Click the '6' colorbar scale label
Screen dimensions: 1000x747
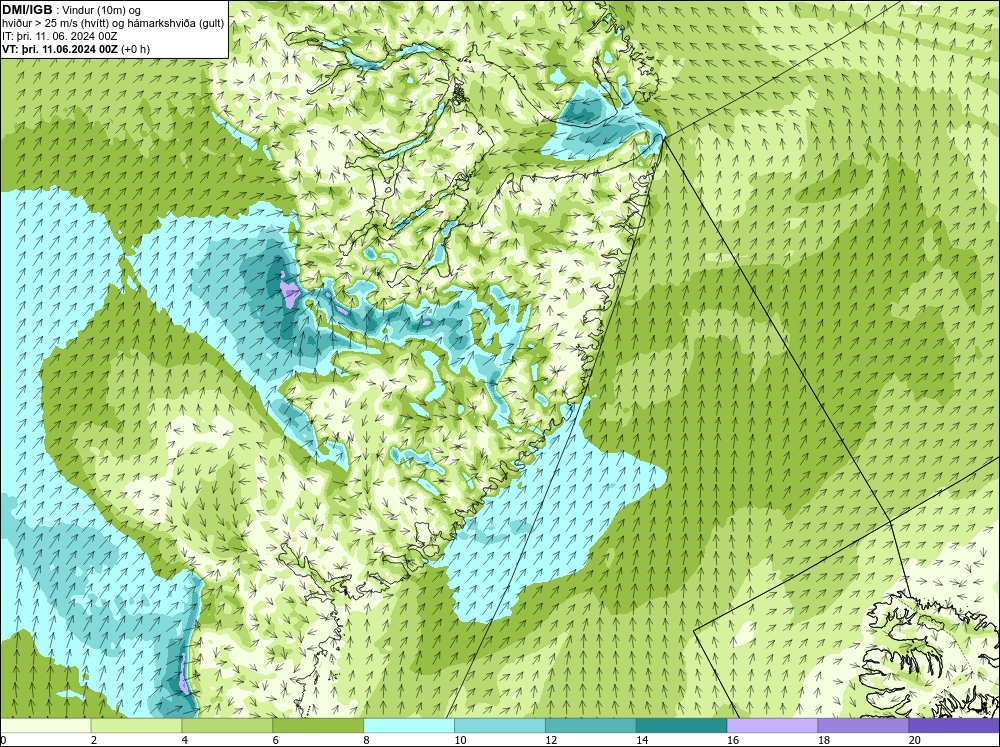pos(276,740)
